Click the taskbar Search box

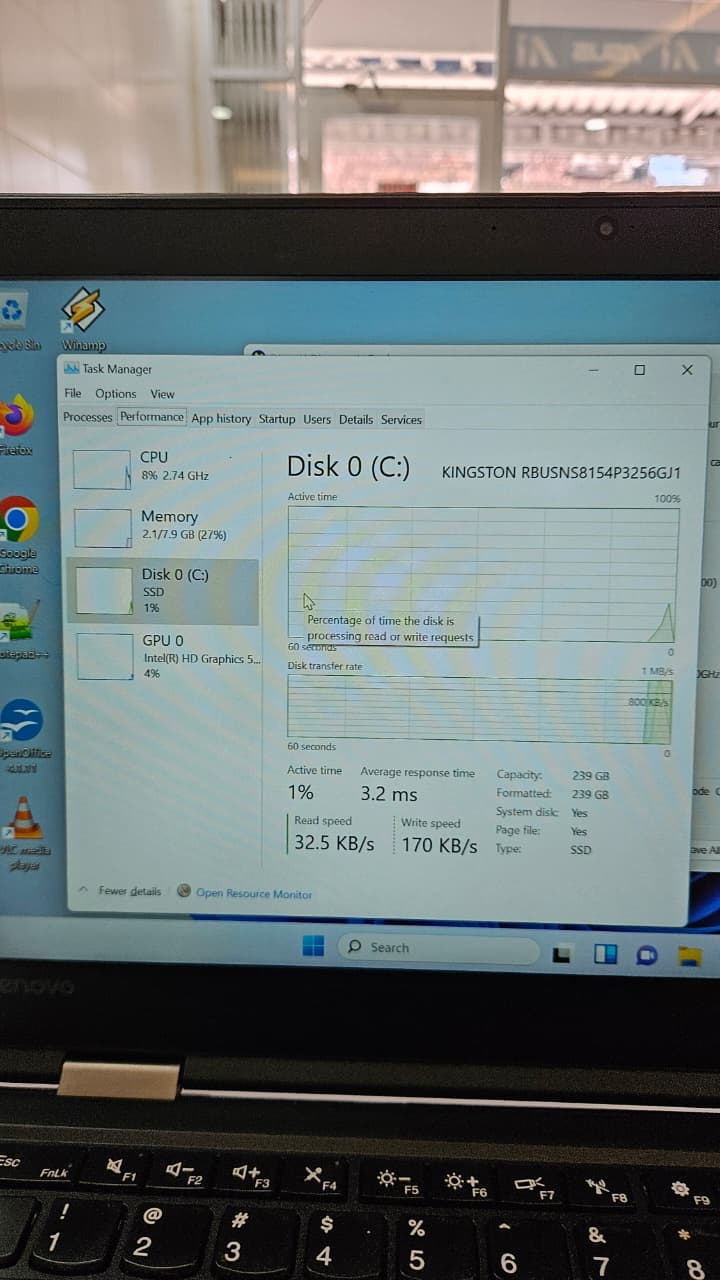(x=438, y=948)
